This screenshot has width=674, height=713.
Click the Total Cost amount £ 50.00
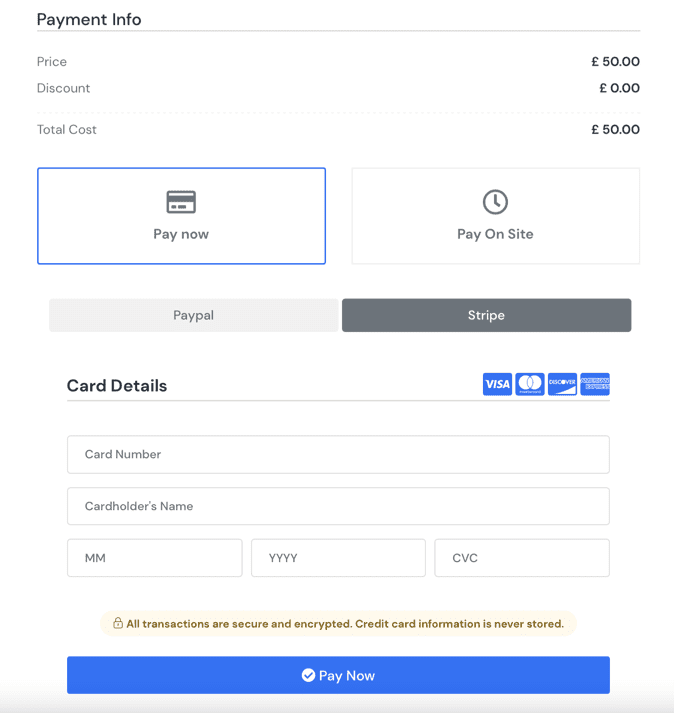coord(615,130)
